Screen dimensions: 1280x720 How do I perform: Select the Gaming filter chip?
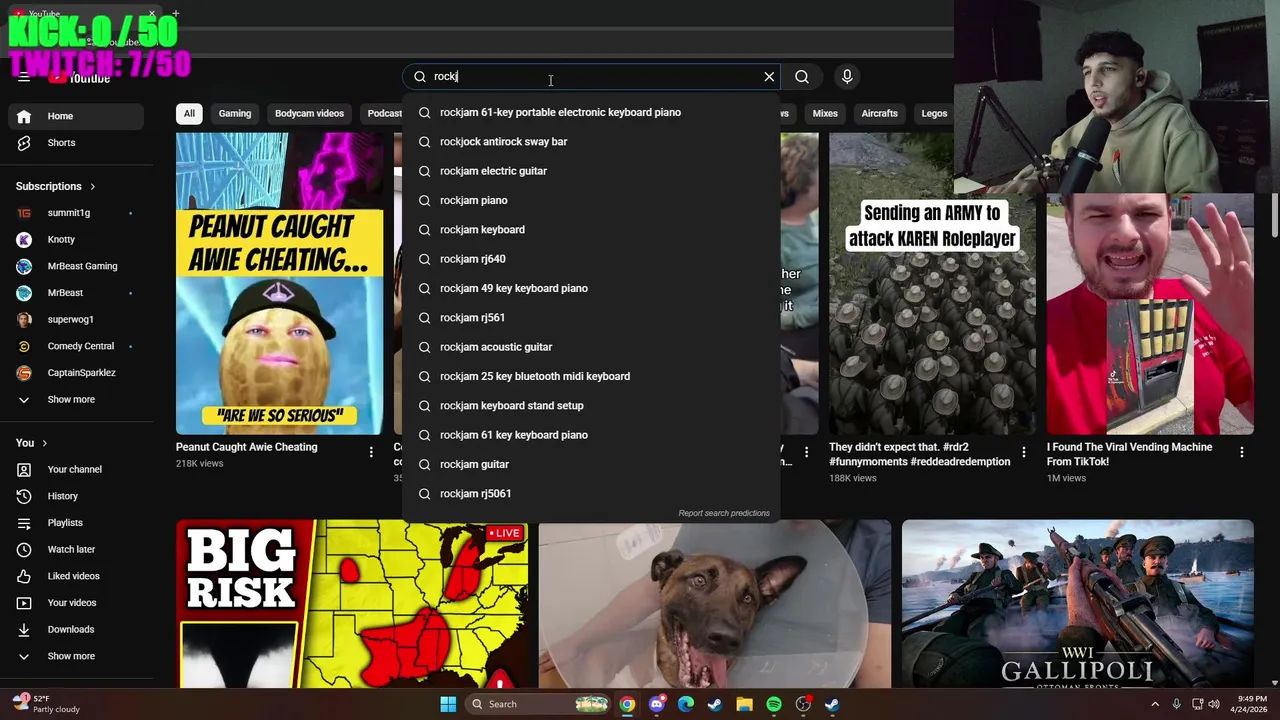[x=235, y=113]
